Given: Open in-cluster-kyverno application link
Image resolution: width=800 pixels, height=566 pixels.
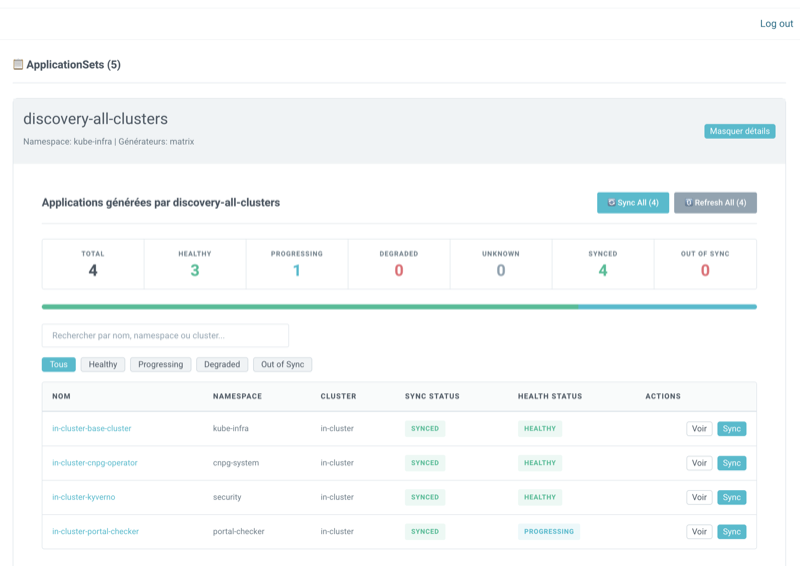Looking at the screenshot, I should tap(81, 497).
